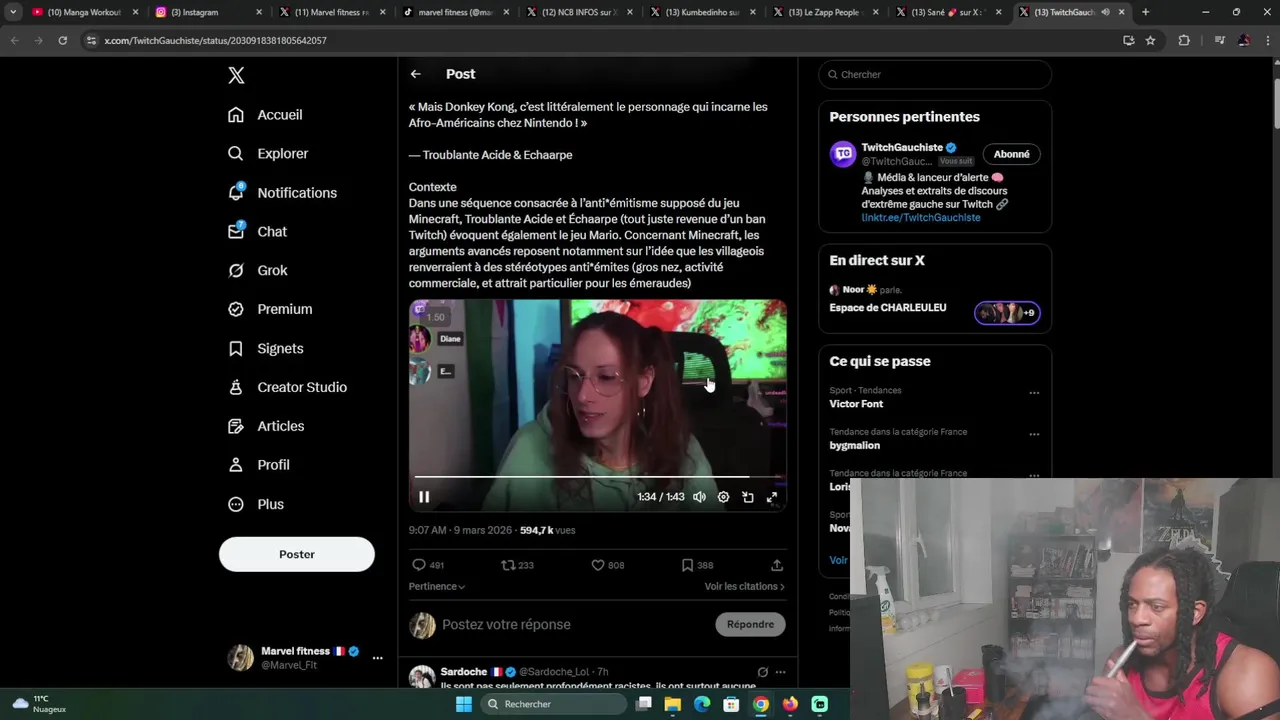Open Creator Studio

pos(287,387)
